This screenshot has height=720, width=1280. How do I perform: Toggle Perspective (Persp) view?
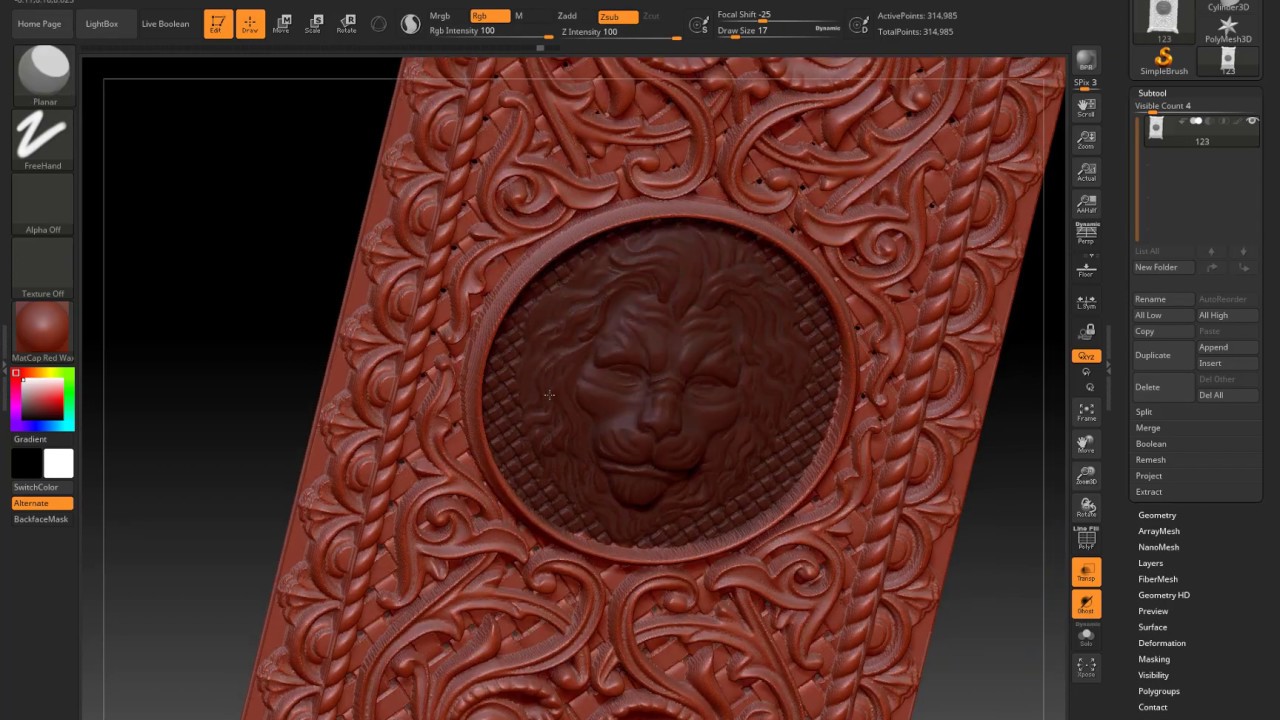pos(1086,233)
